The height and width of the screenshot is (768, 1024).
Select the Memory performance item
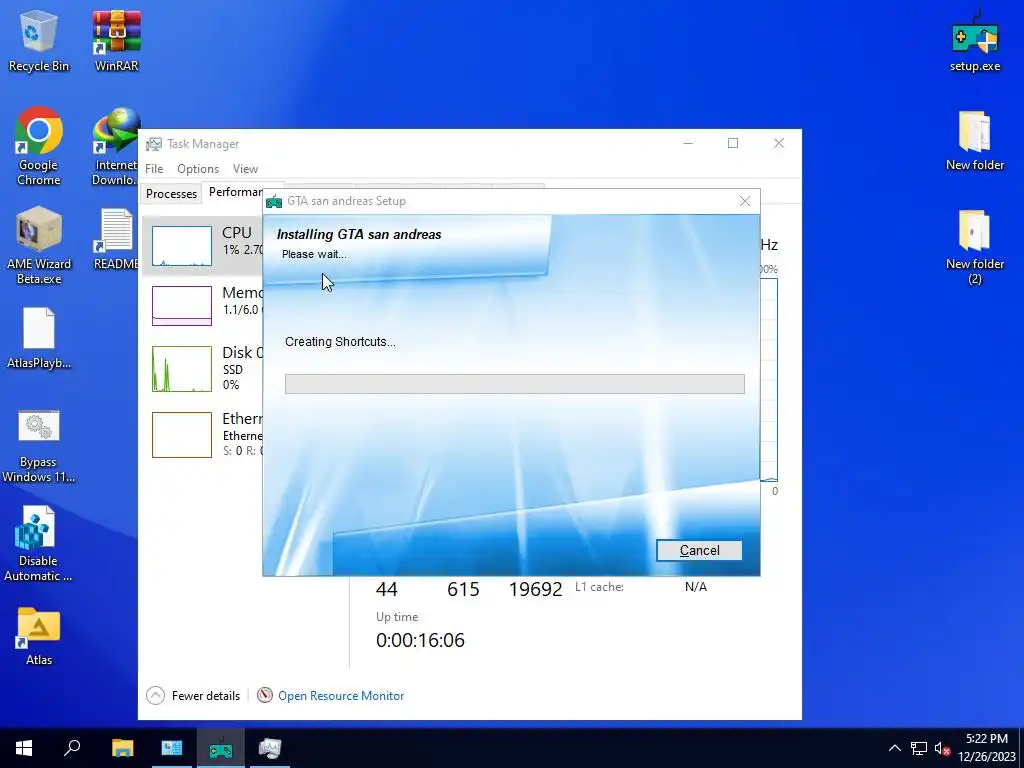click(x=202, y=306)
